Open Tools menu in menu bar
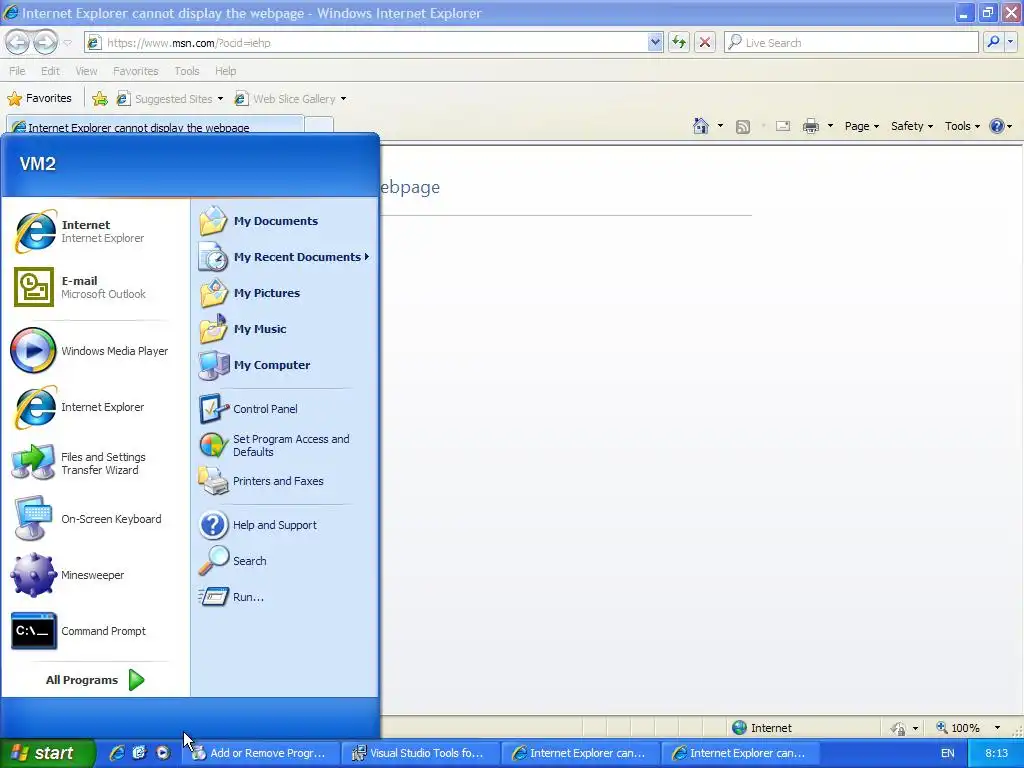The height and width of the screenshot is (768, 1024). (x=186, y=71)
